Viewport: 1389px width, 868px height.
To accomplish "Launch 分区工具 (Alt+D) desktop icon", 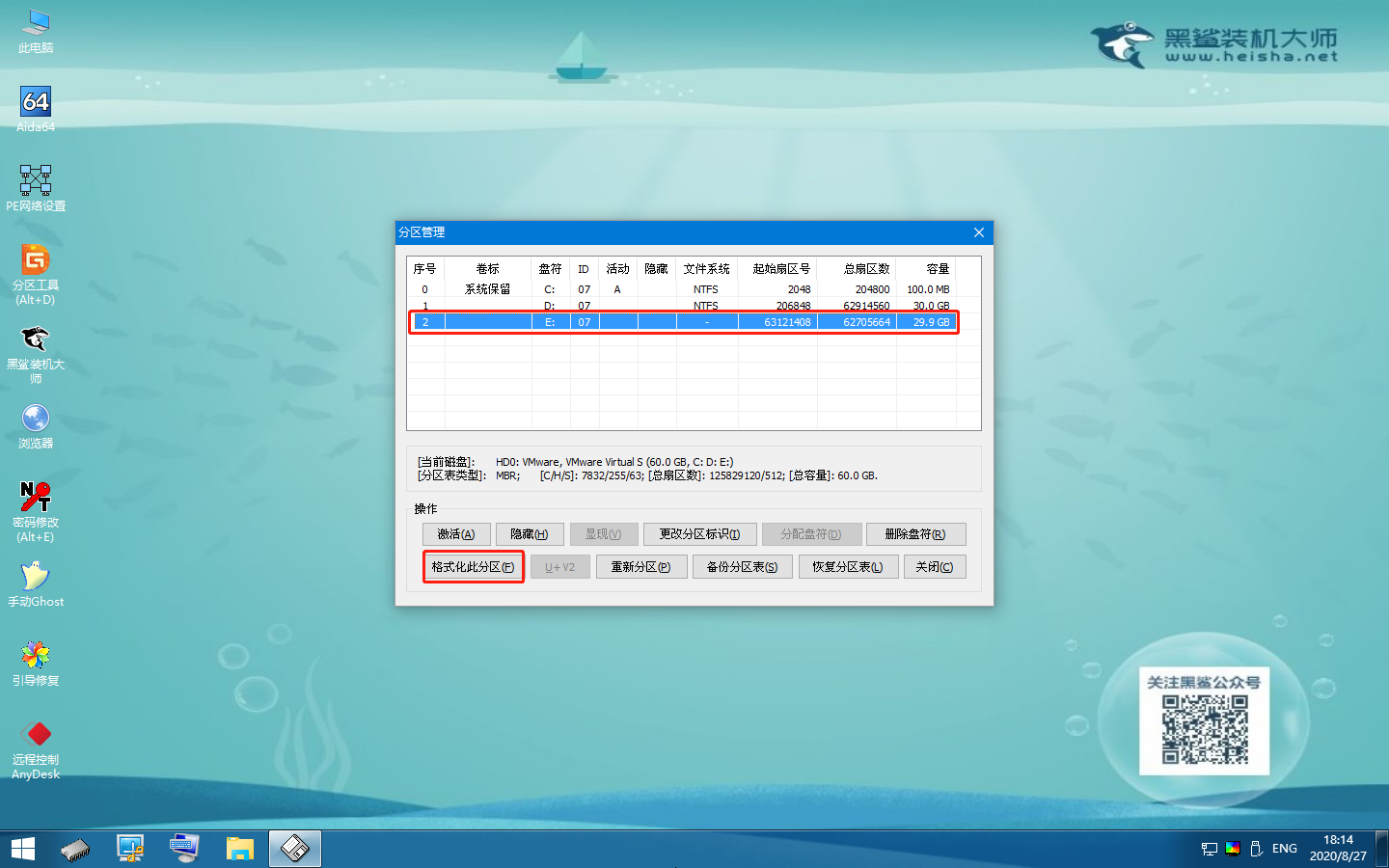I will (x=36, y=275).
